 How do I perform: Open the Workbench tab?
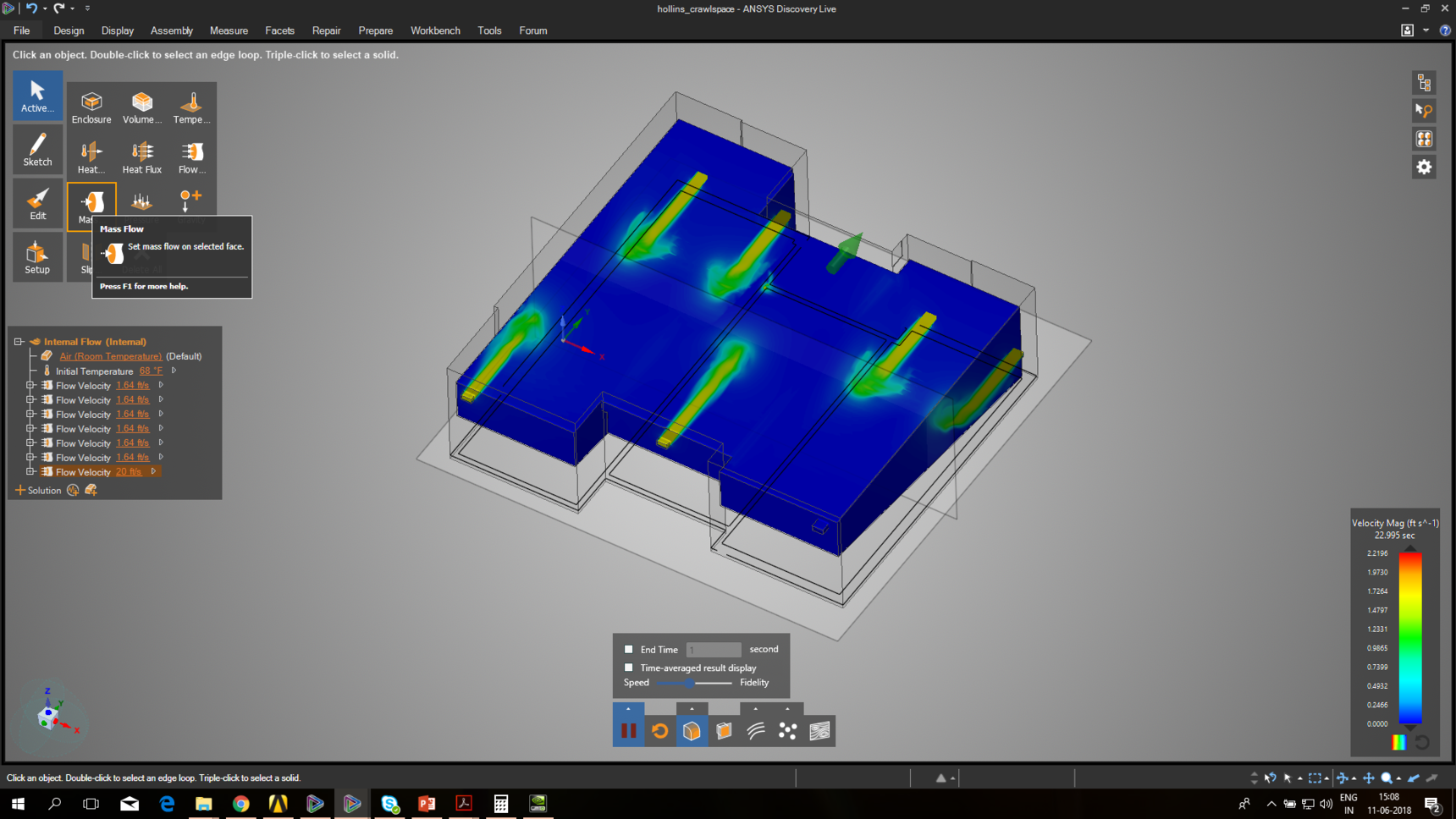point(435,30)
